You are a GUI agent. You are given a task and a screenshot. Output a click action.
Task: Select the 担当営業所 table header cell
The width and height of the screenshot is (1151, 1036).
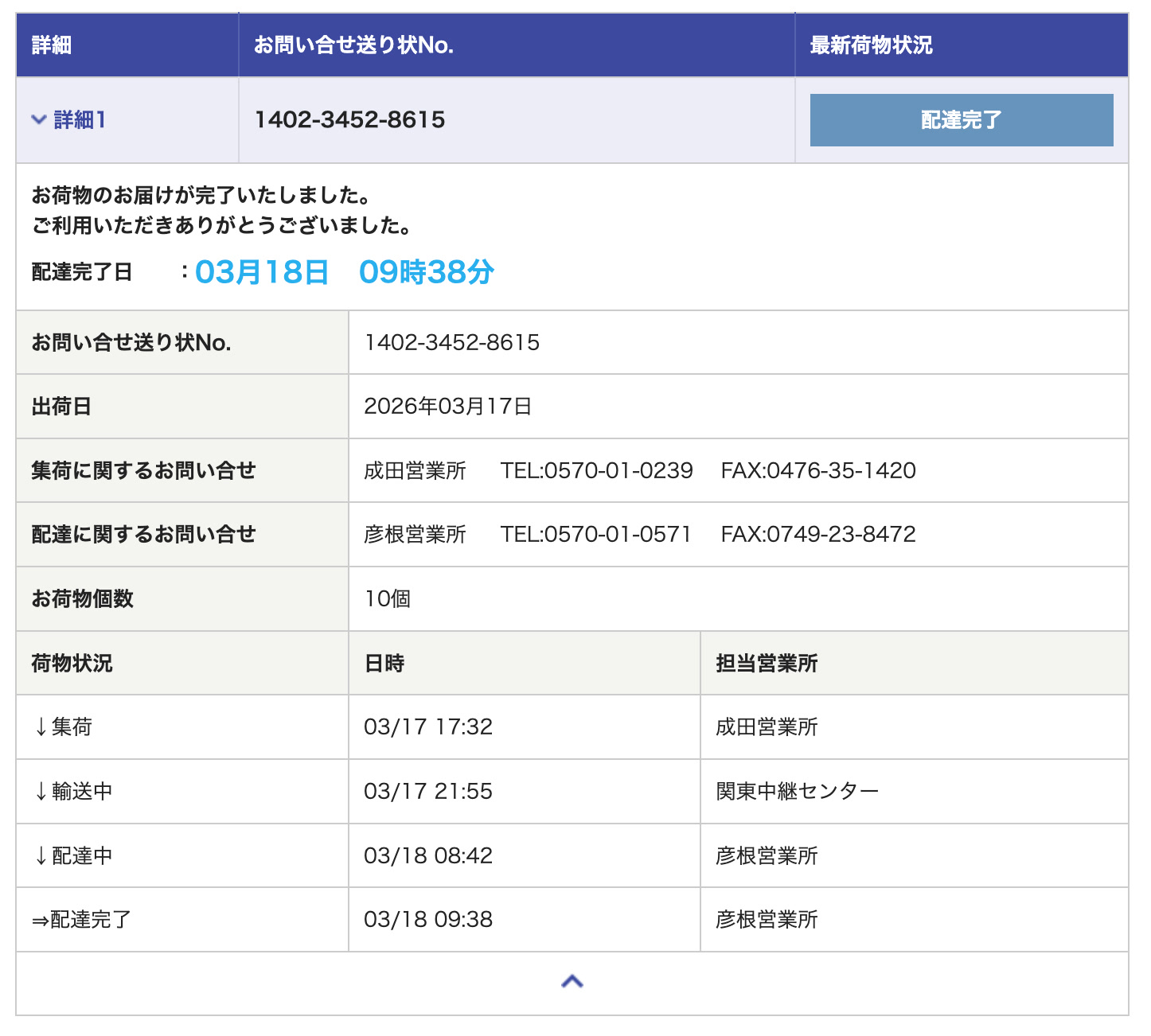(x=767, y=663)
